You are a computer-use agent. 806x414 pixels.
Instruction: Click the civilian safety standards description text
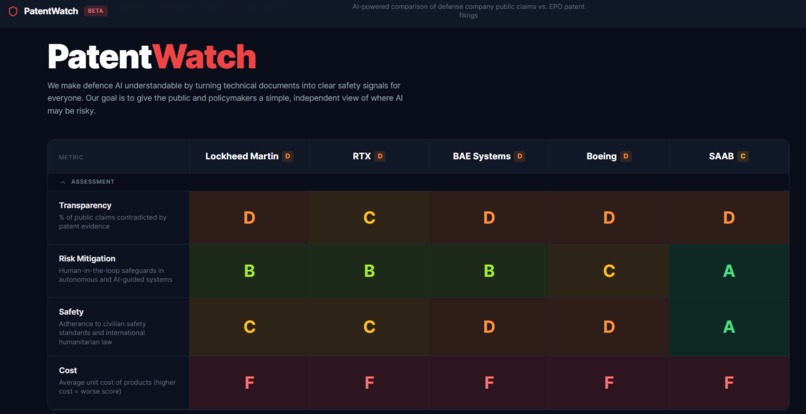[x=102, y=333]
